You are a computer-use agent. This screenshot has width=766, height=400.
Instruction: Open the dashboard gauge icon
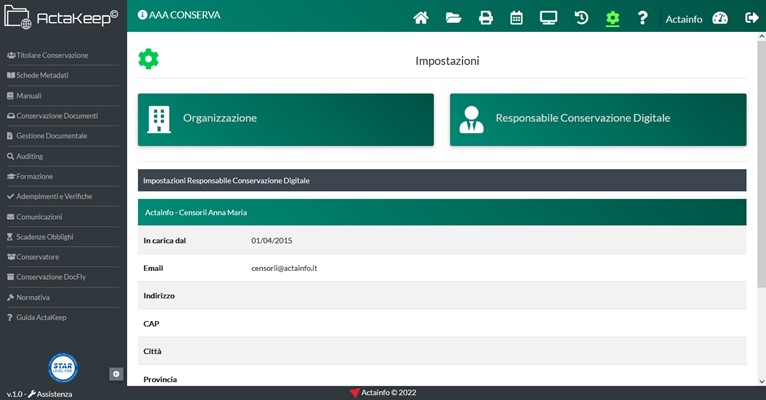tap(720, 18)
